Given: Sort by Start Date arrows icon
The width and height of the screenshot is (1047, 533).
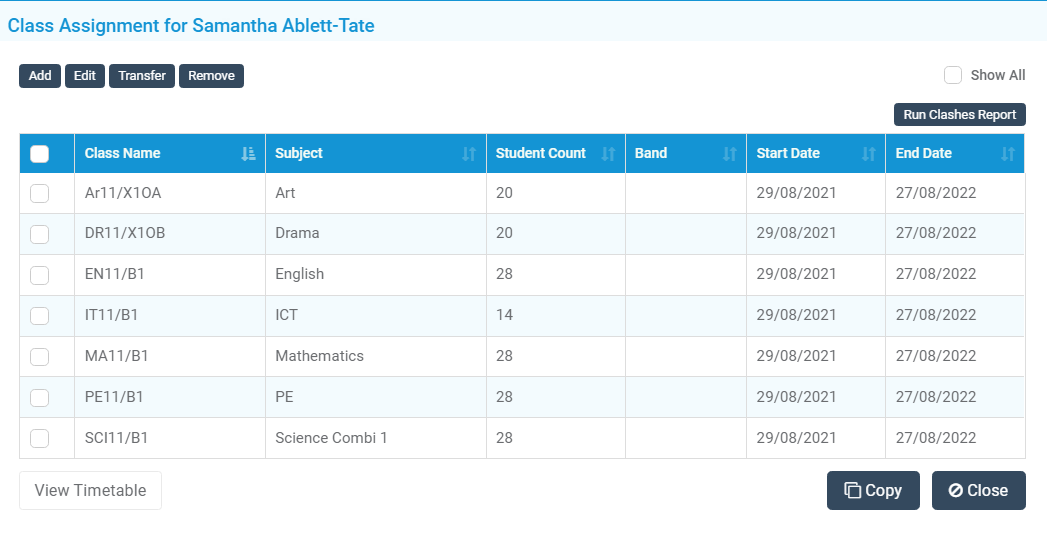Looking at the screenshot, I should pos(869,154).
